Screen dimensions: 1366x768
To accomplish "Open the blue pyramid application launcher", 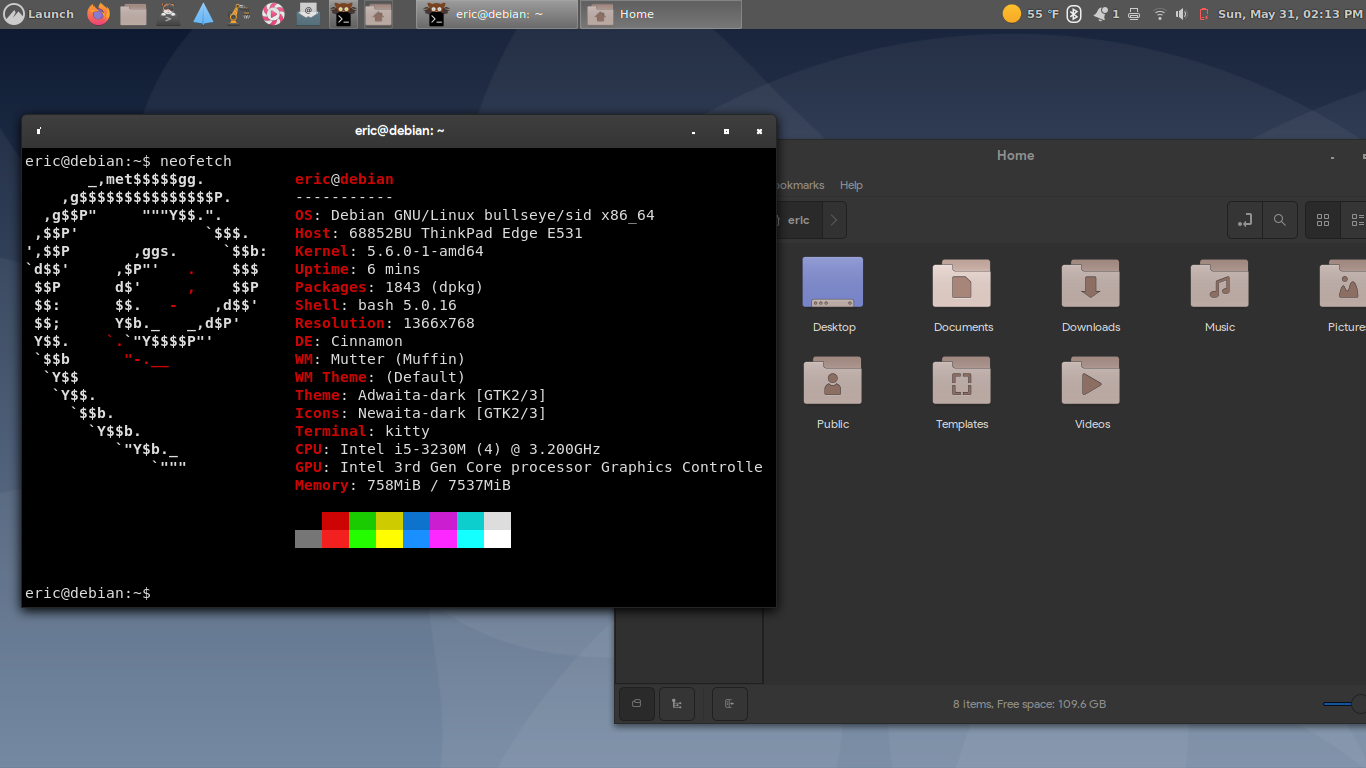I will [204, 14].
